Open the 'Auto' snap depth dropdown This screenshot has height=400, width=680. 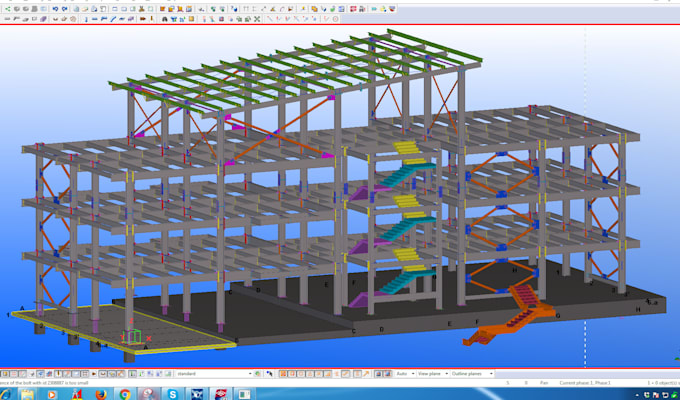(403, 373)
